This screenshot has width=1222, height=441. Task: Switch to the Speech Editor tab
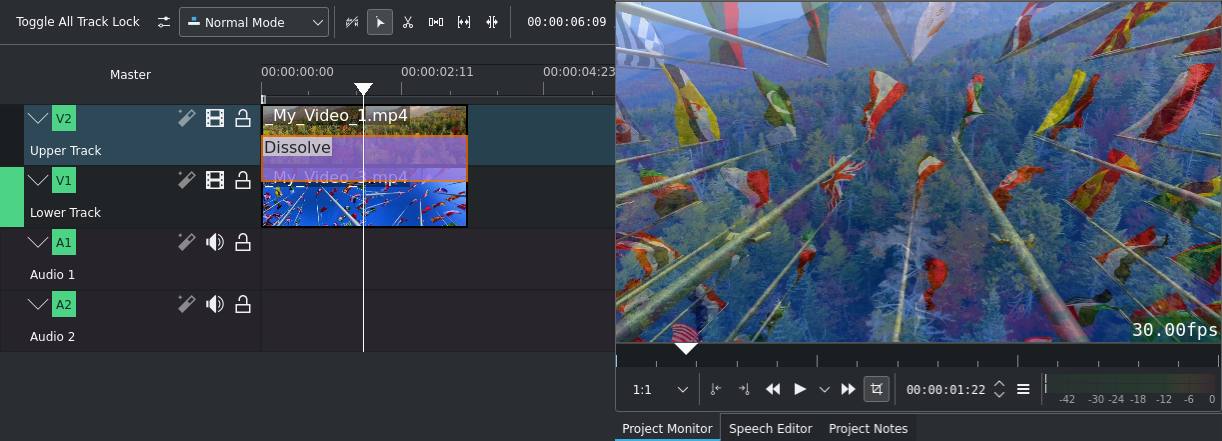coord(770,428)
